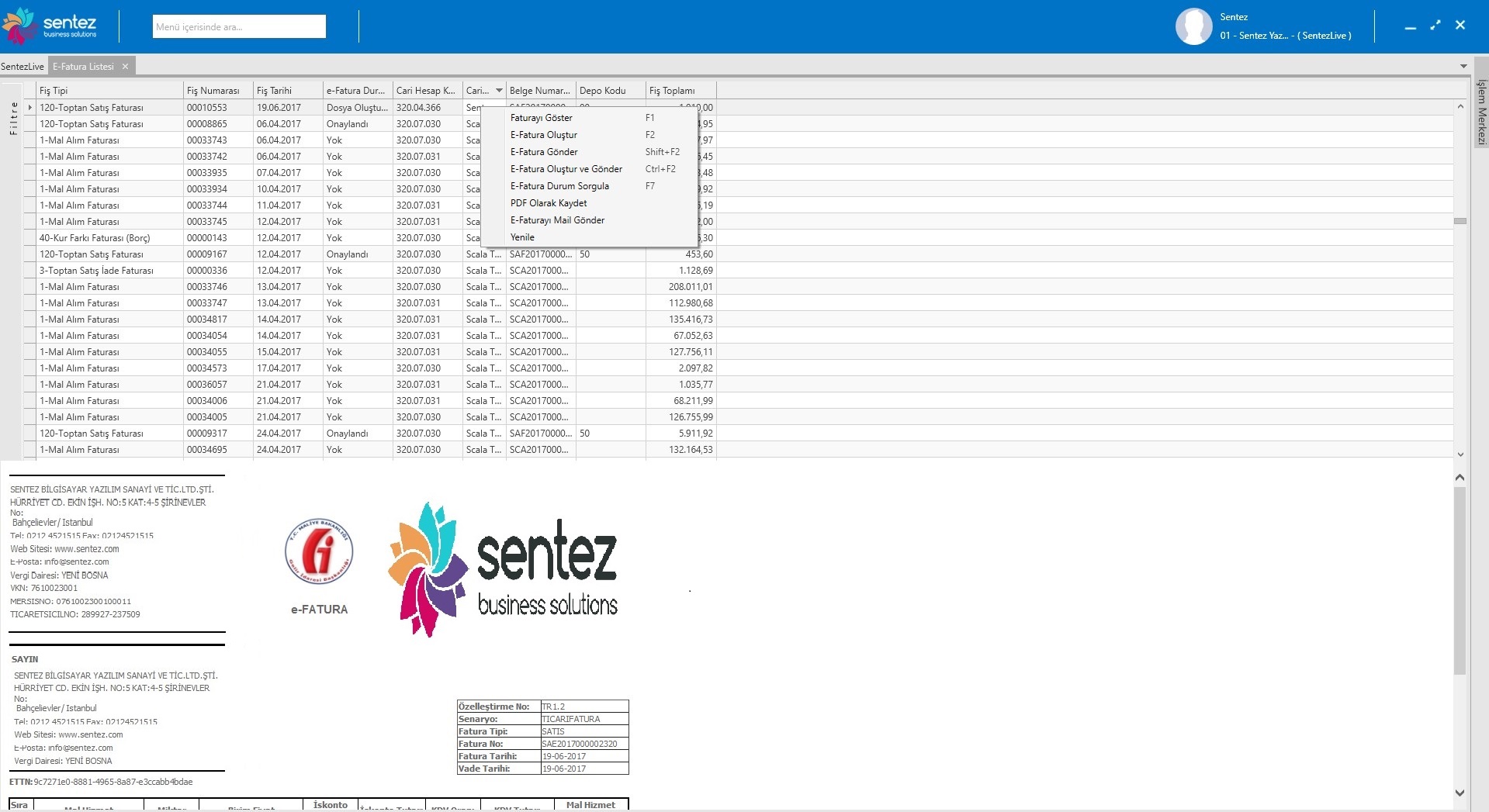Click the invoice preview scrollbar thumb
The width and height of the screenshot is (1489, 812).
point(1460,581)
